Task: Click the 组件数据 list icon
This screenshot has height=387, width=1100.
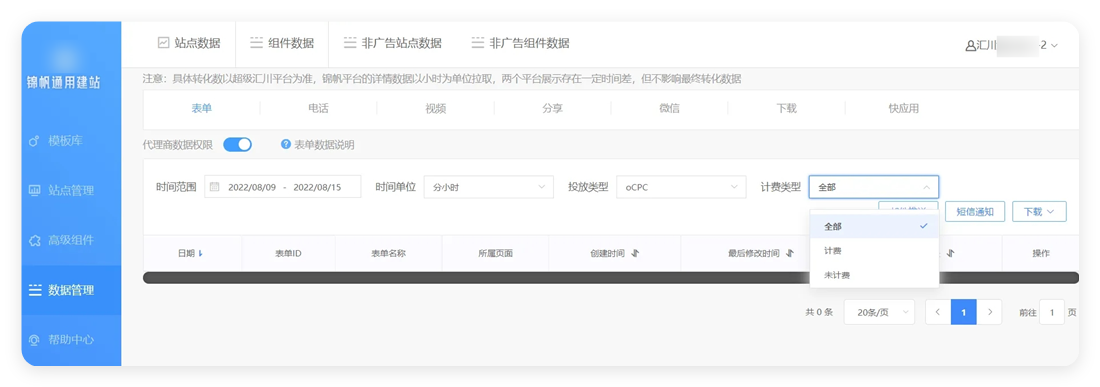Action: point(257,43)
